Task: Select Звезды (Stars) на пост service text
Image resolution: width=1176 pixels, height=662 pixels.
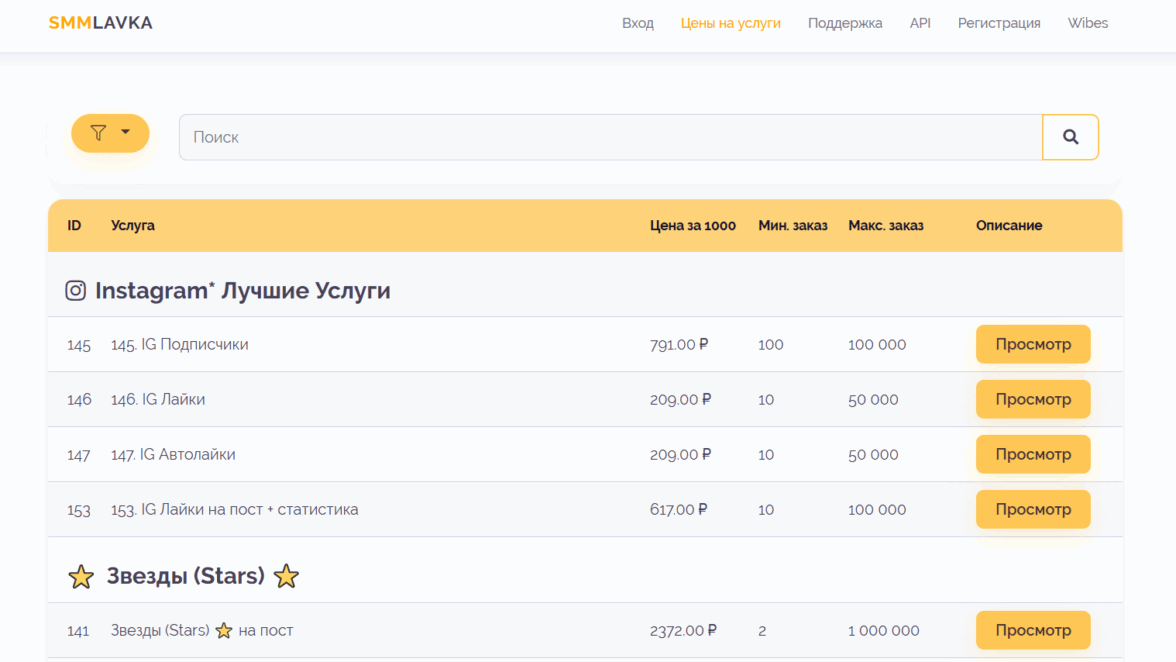Action: click(202, 631)
